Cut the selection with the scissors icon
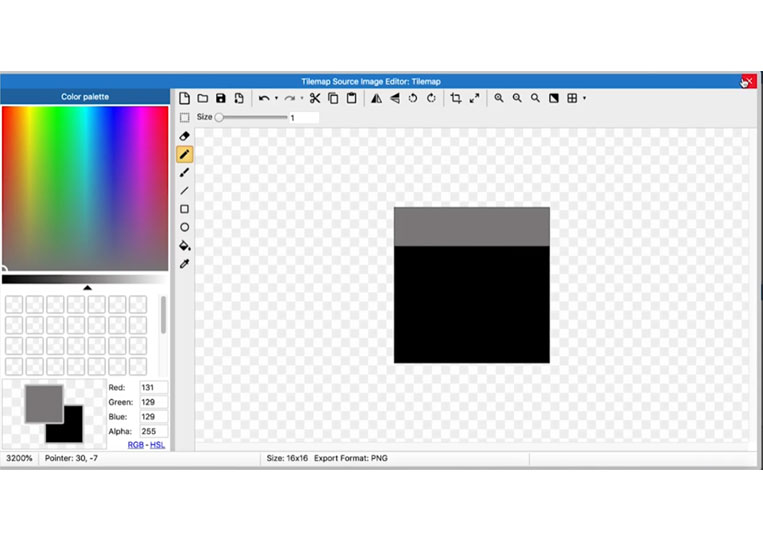The width and height of the screenshot is (763, 541). (x=315, y=98)
